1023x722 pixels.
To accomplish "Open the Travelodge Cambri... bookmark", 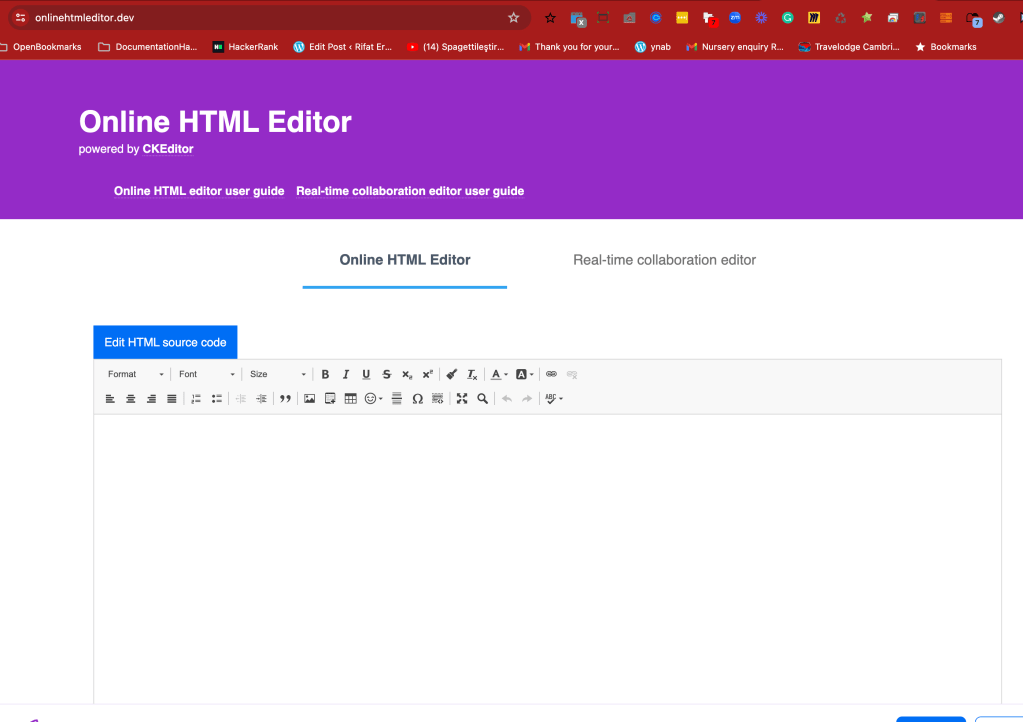I will point(849,47).
